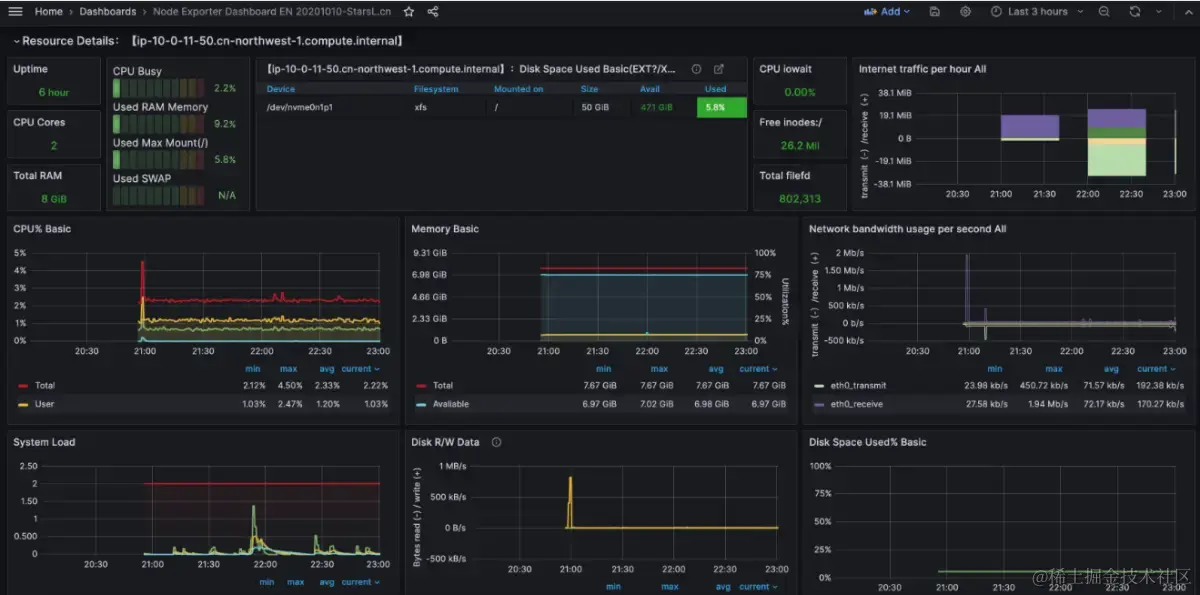1200x595 pixels.
Task: Sort Disk R/W Data legend by current
Action: 758,587
